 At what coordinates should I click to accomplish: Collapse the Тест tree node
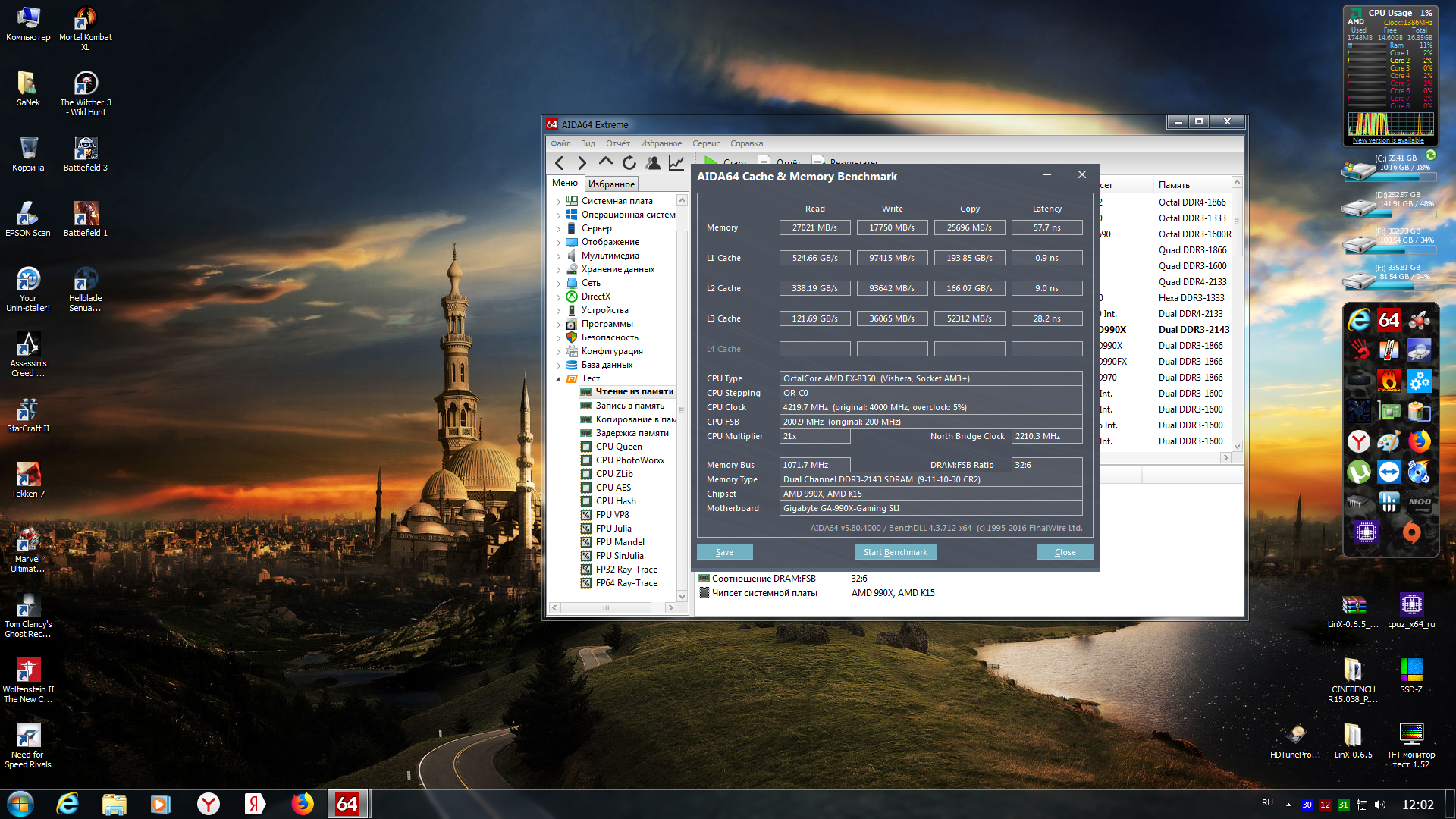point(559,379)
